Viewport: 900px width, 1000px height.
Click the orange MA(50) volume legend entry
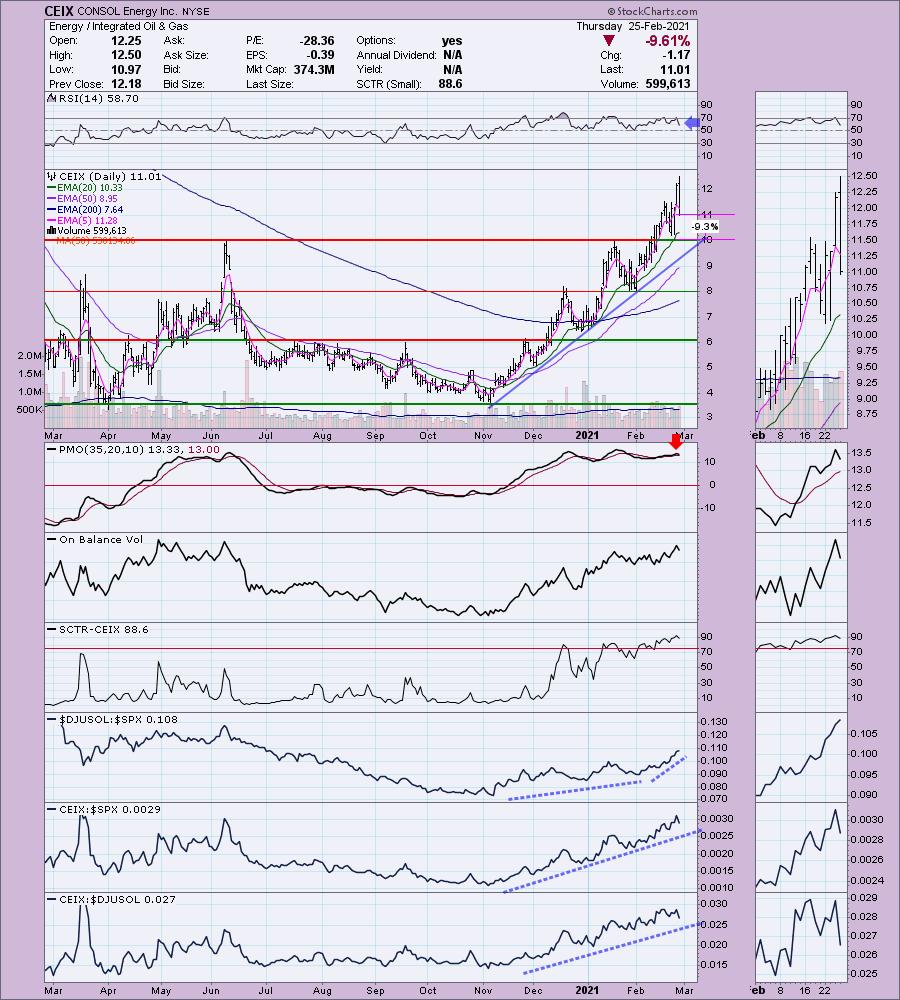click(x=96, y=241)
